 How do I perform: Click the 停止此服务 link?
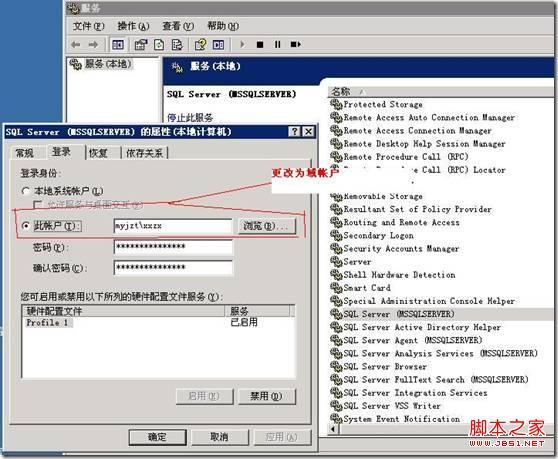click(190, 117)
